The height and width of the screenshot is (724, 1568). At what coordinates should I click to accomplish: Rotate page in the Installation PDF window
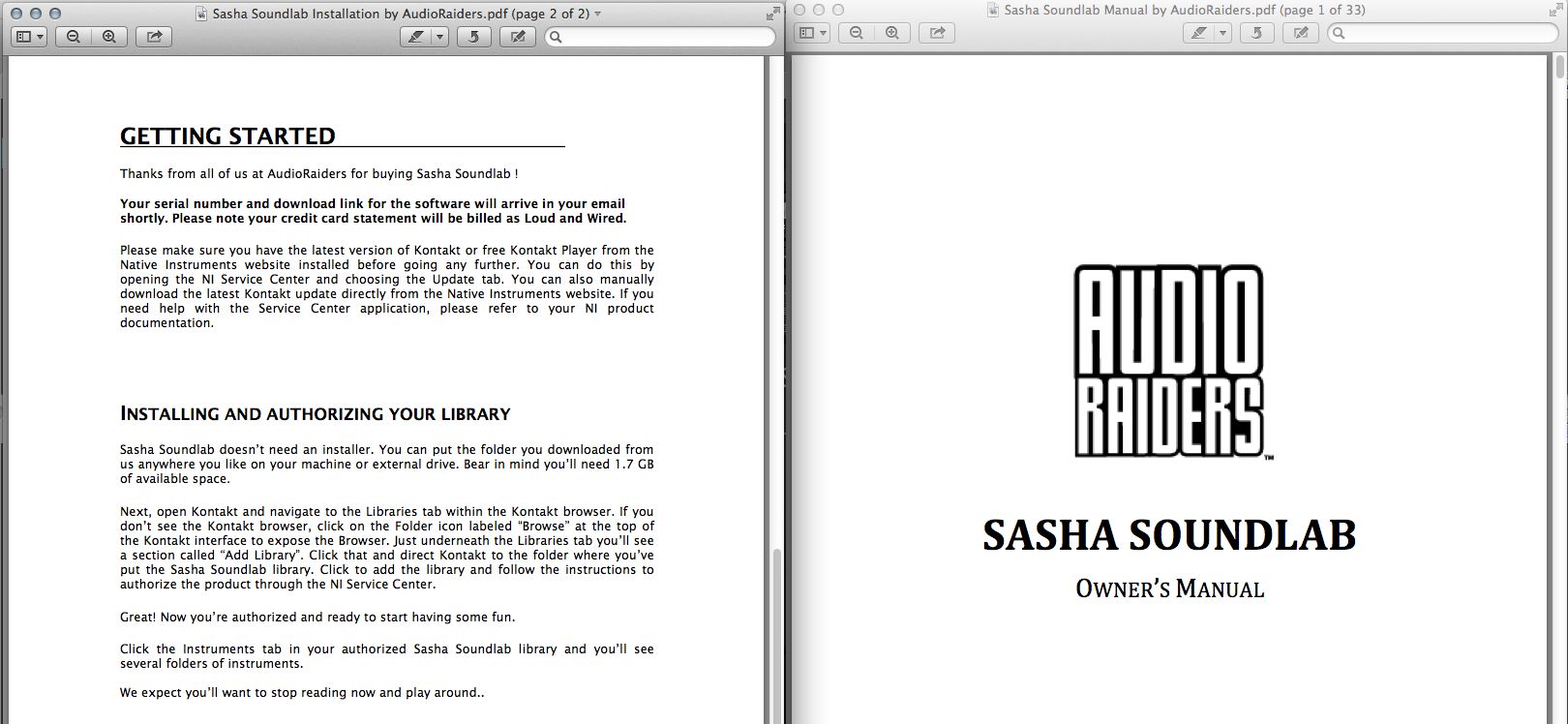[473, 37]
